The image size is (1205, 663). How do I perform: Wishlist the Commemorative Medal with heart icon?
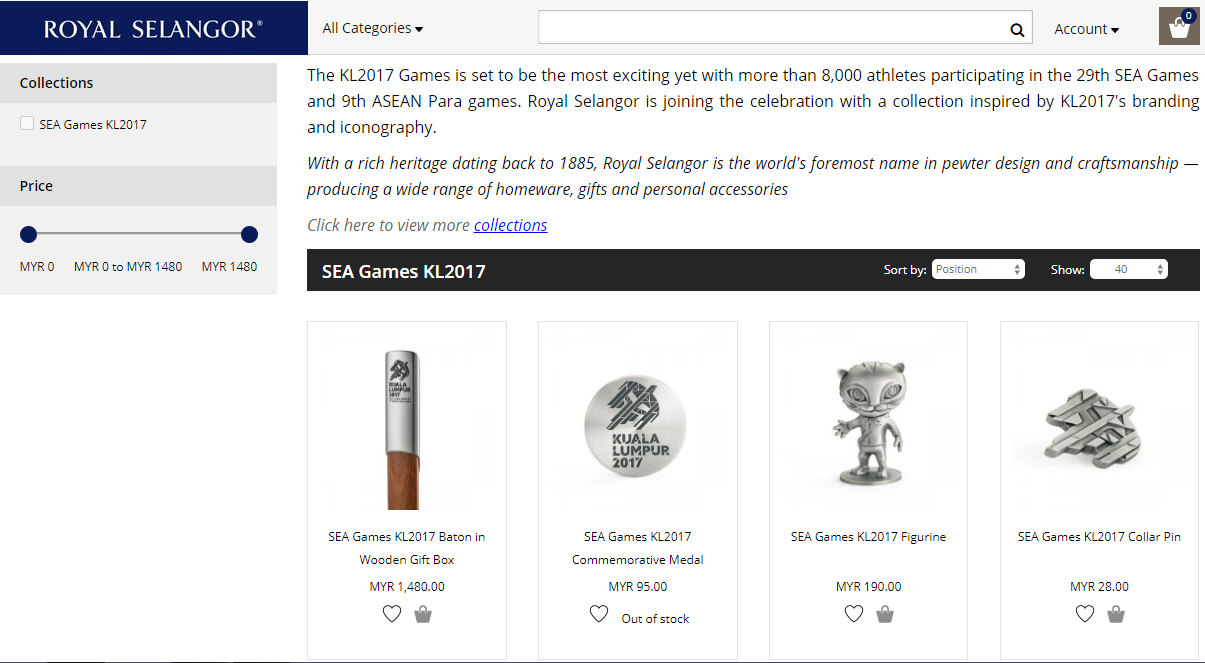pos(599,614)
